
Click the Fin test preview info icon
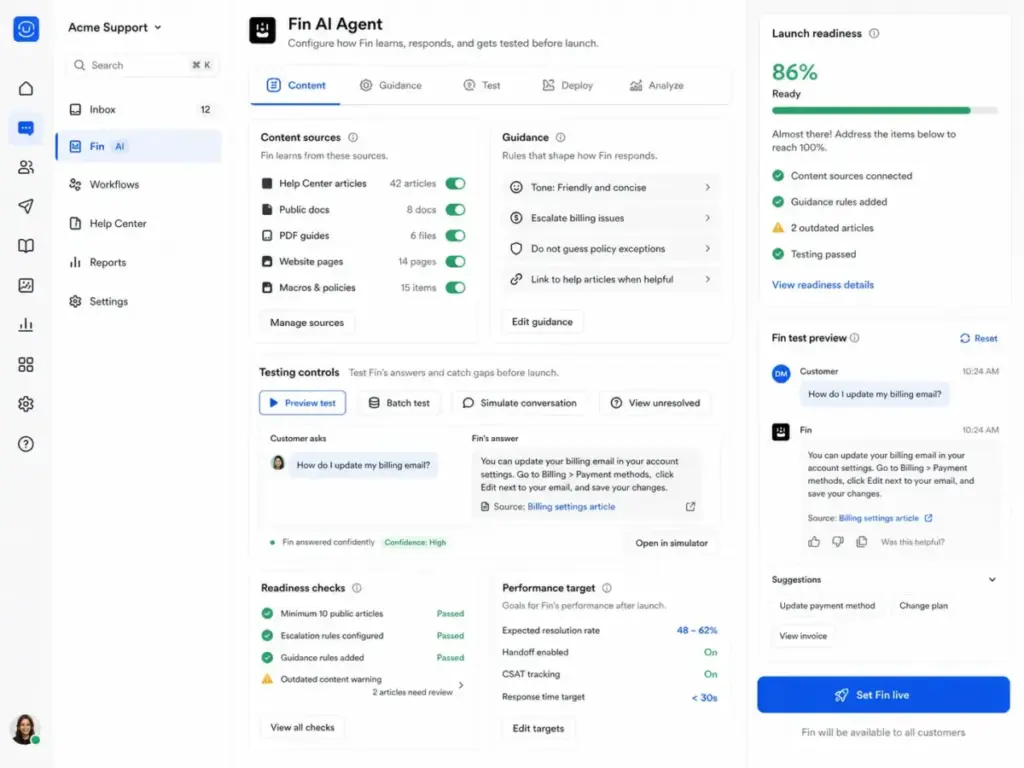tap(854, 338)
